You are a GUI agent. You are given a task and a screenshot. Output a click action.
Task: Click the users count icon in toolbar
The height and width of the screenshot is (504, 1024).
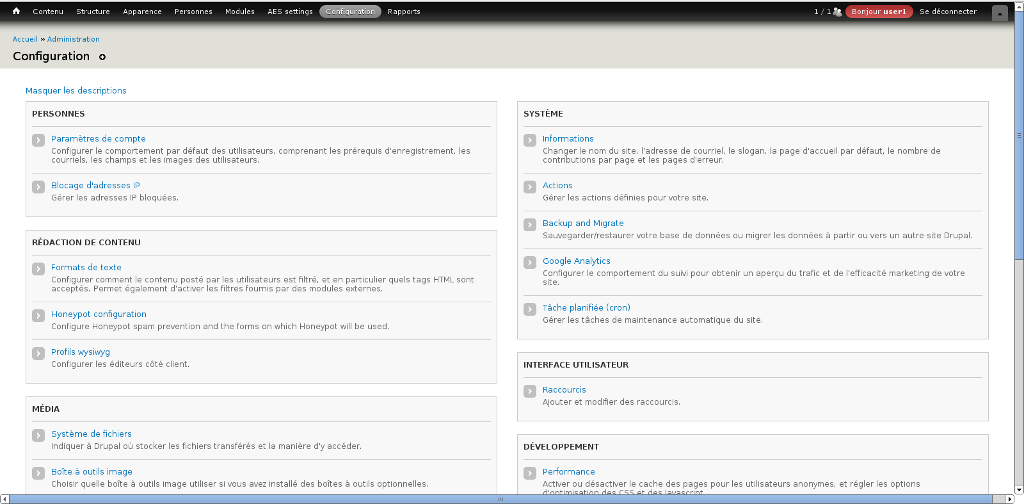click(837, 12)
